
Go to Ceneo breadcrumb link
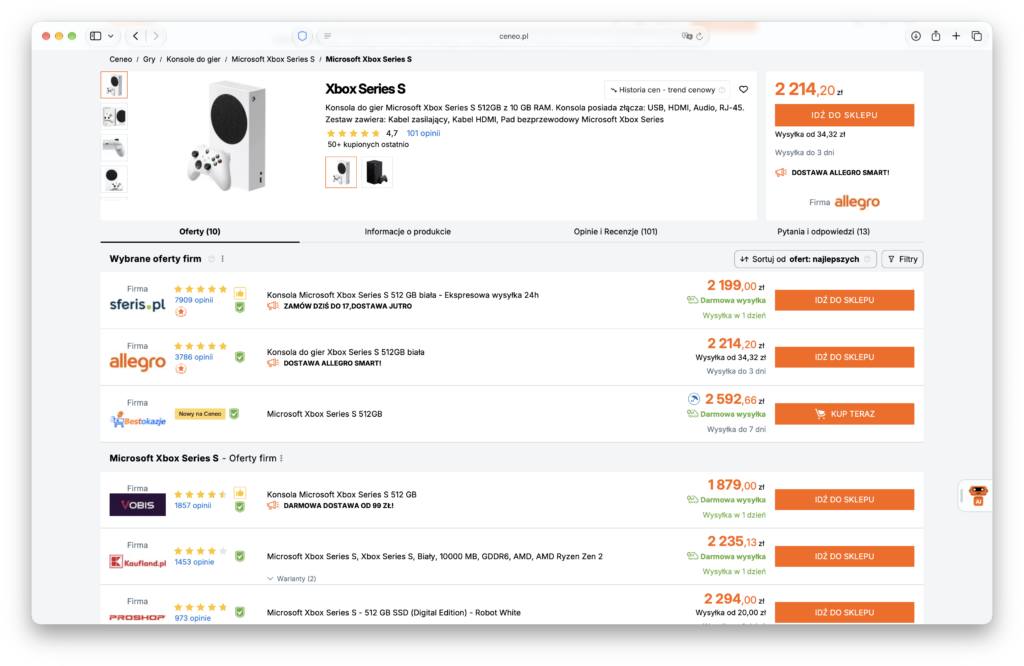[x=120, y=59]
